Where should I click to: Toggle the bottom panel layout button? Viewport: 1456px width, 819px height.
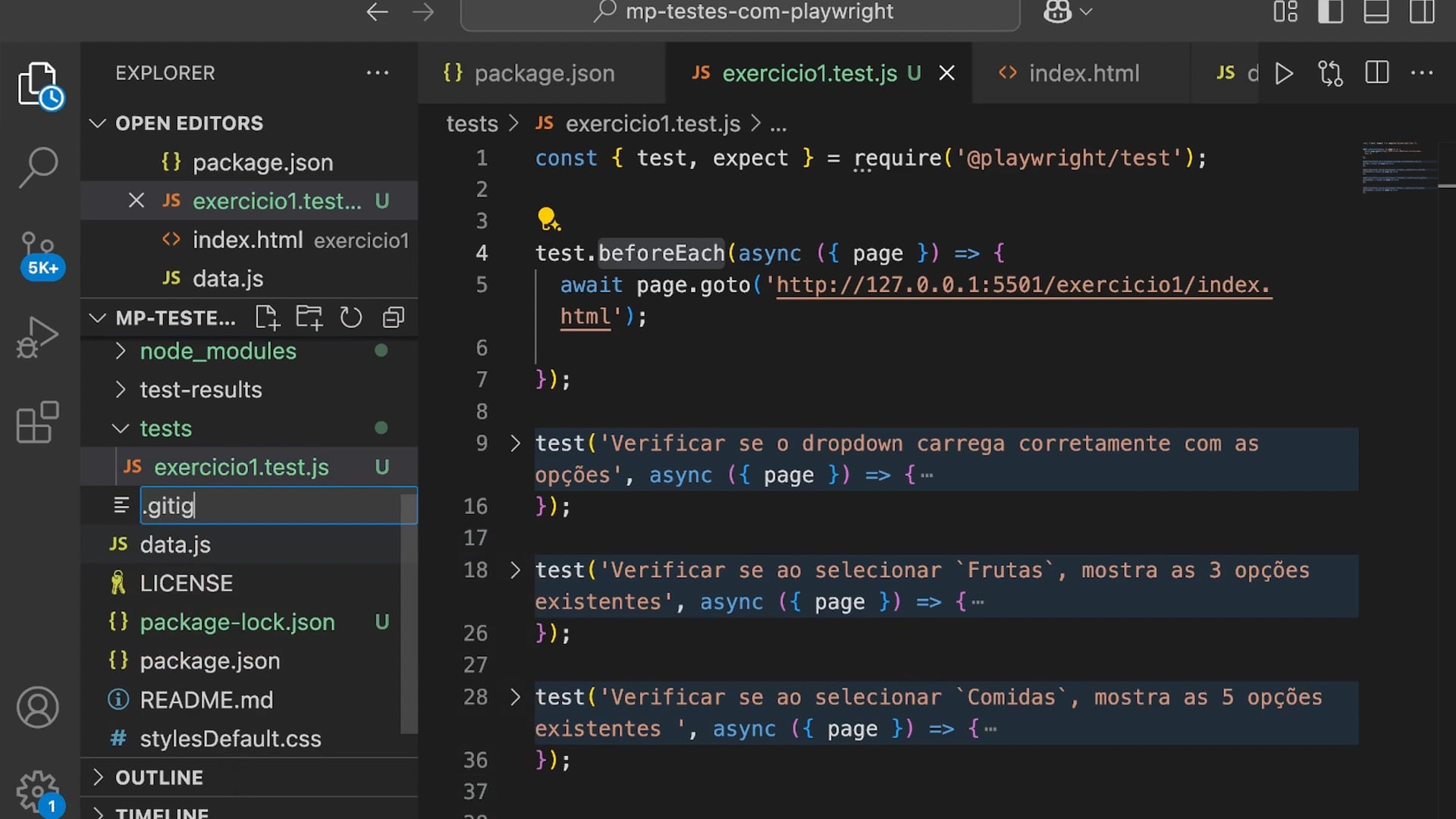1376,12
